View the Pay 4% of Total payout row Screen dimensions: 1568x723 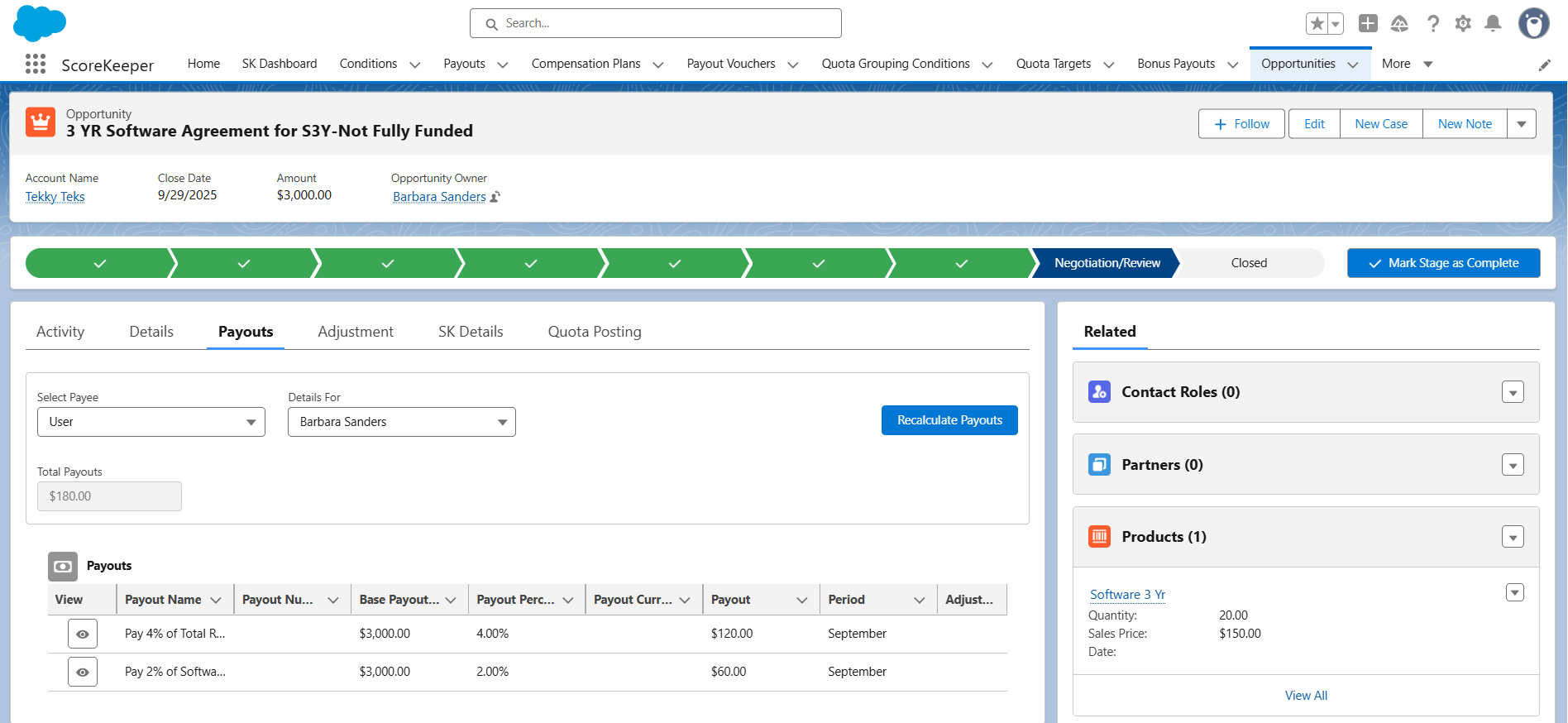click(83, 634)
